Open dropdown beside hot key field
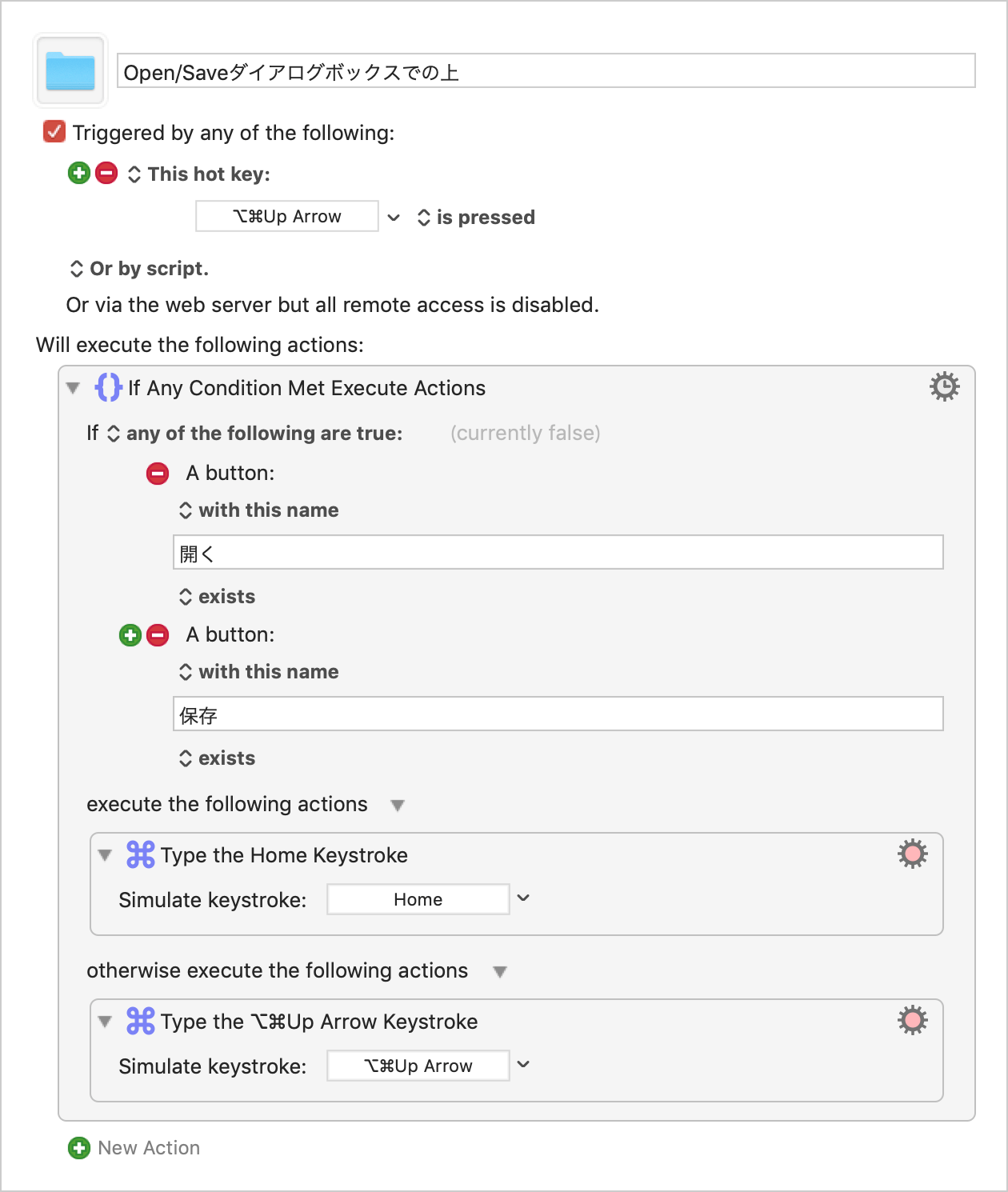 [394, 217]
